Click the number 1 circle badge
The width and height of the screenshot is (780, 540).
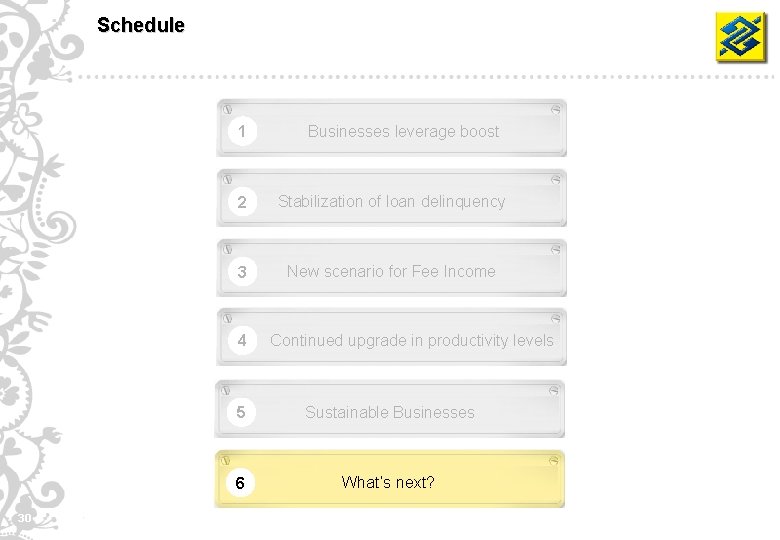tap(241, 131)
